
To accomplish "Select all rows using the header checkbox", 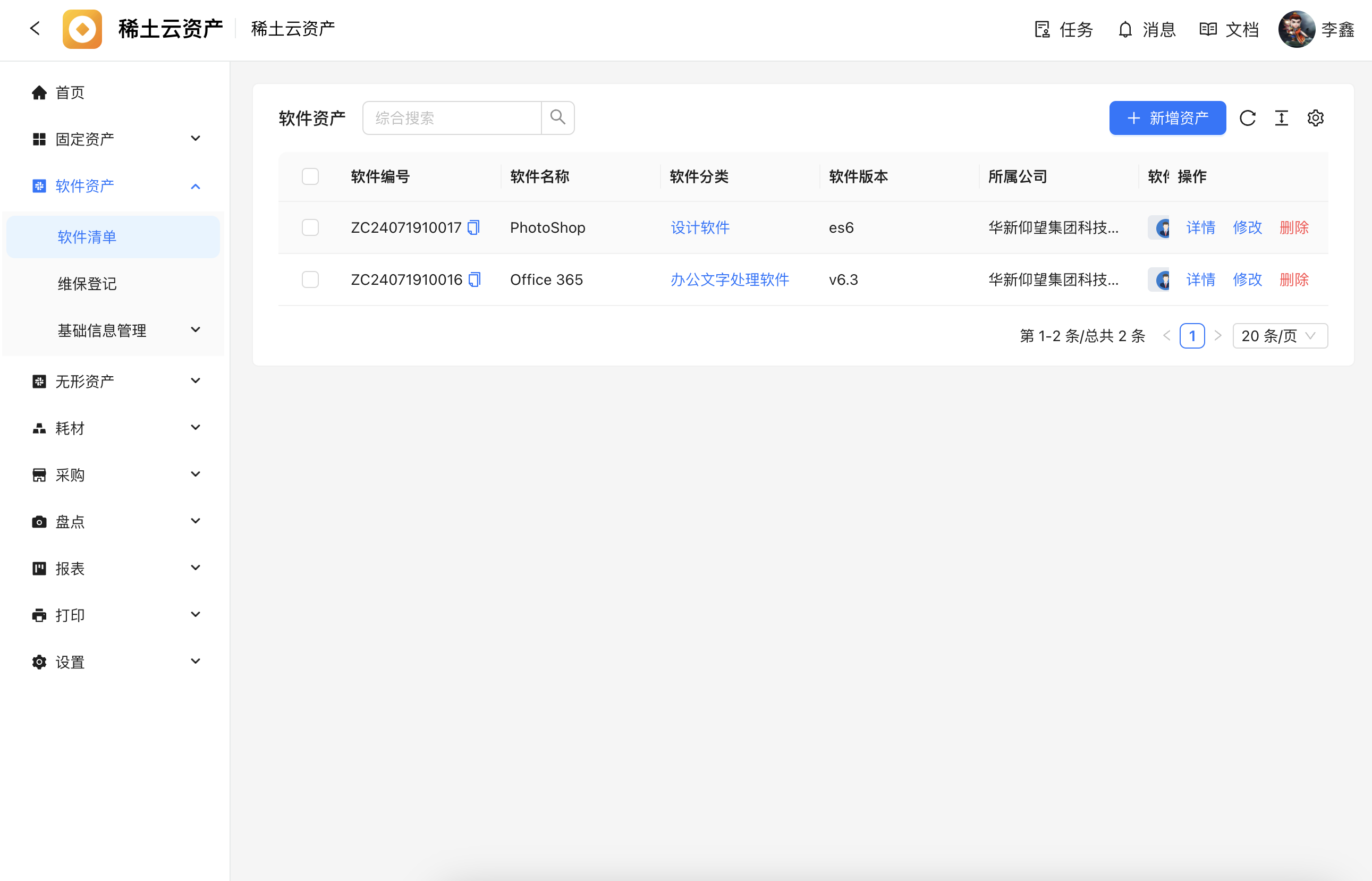I will [x=310, y=177].
